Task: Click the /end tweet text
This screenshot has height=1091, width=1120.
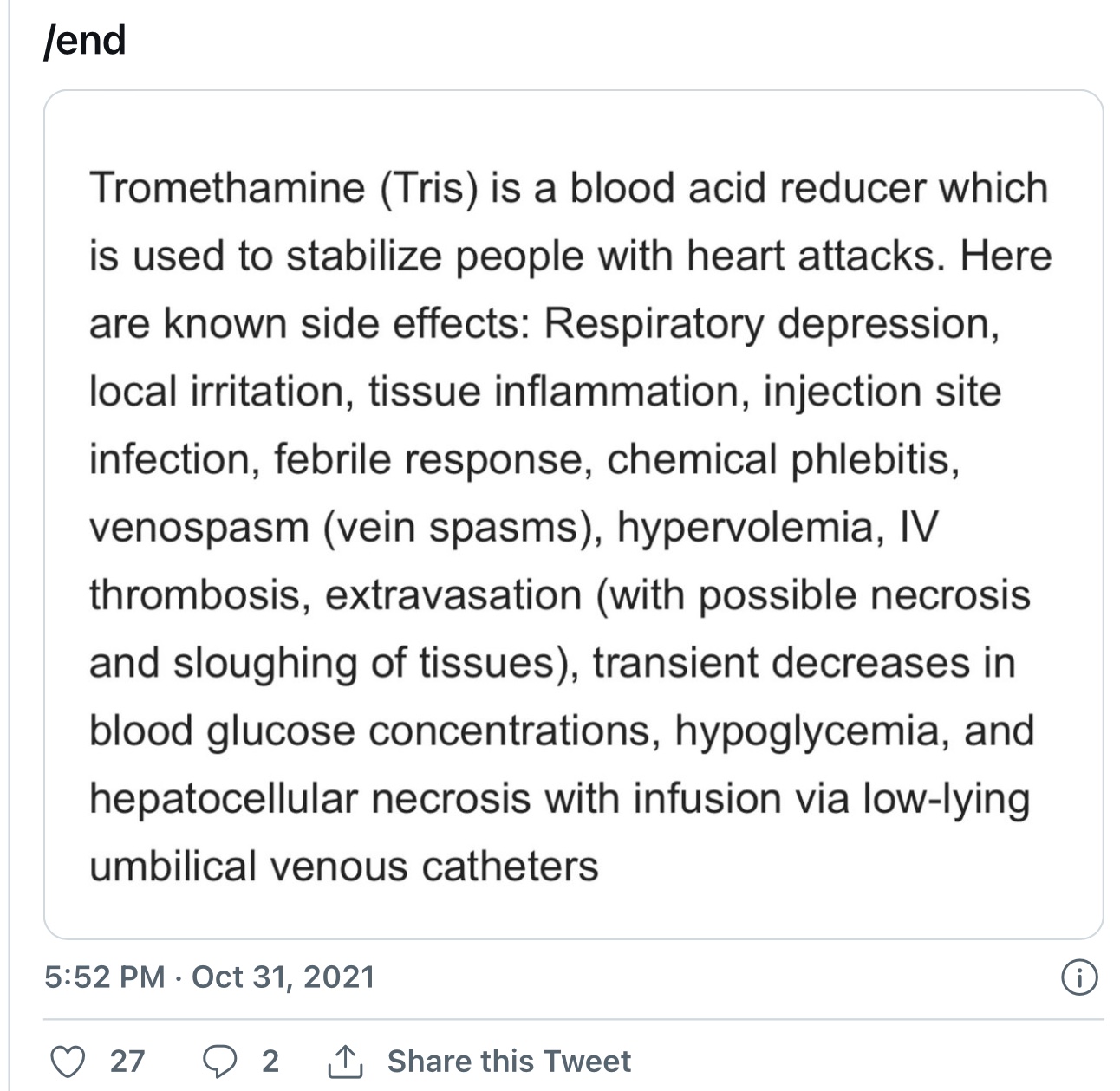Action: (85, 40)
